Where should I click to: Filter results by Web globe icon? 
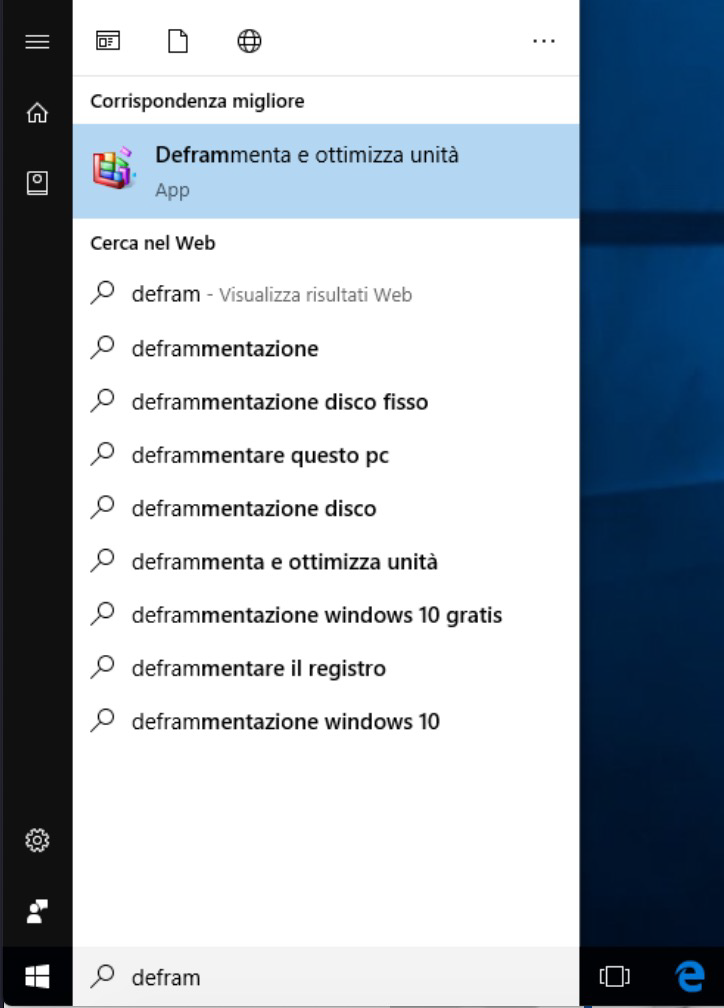(249, 41)
